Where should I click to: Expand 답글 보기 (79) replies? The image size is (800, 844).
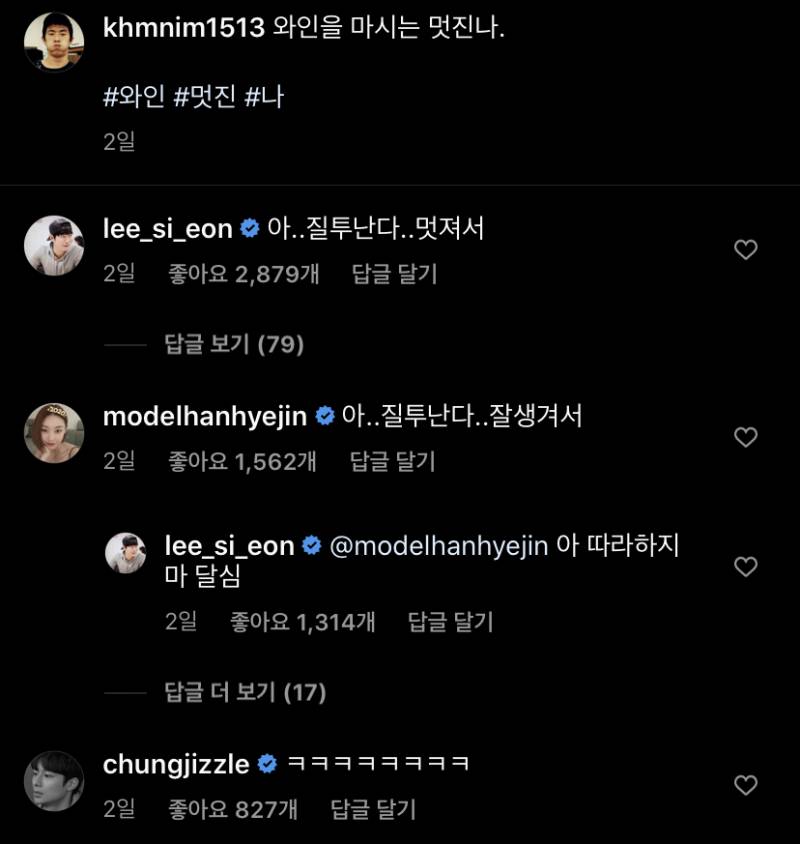[233, 345]
